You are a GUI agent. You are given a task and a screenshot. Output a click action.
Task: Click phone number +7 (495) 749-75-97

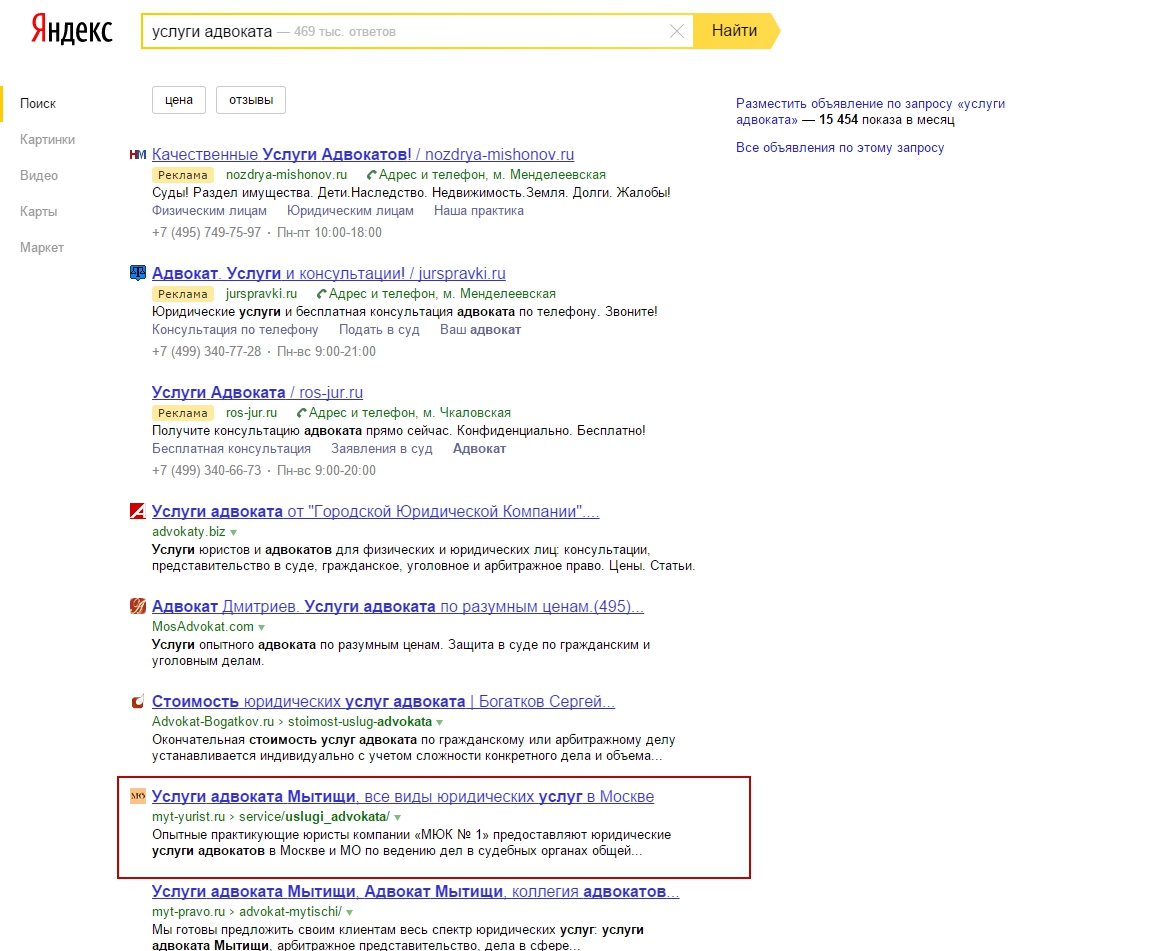pyautogui.click(x=206, y=233)
